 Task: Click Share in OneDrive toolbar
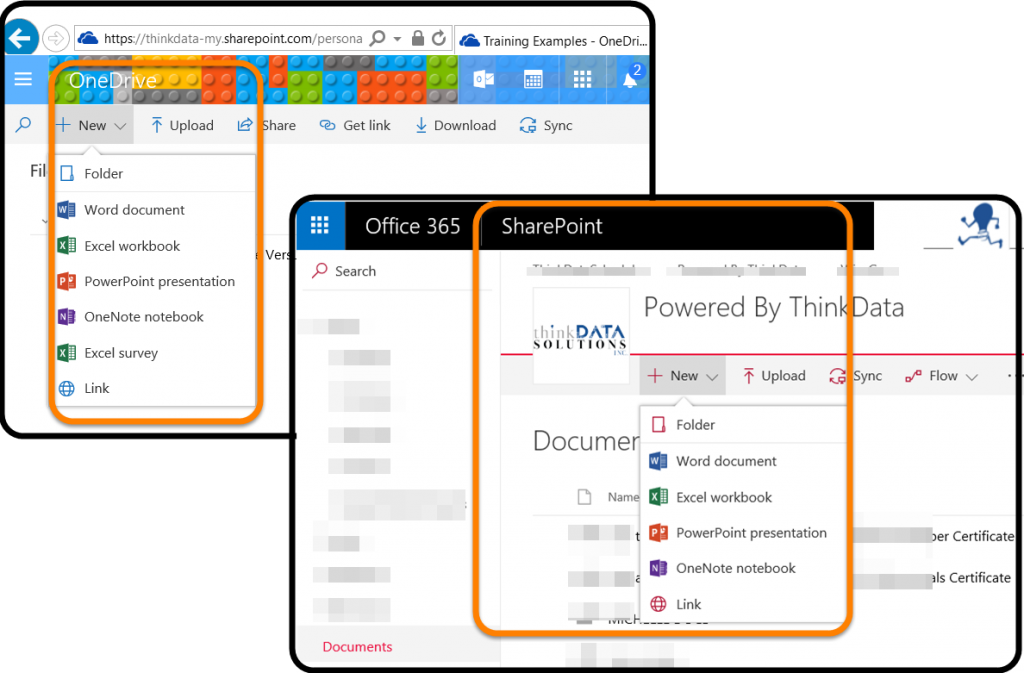[266, 125]
